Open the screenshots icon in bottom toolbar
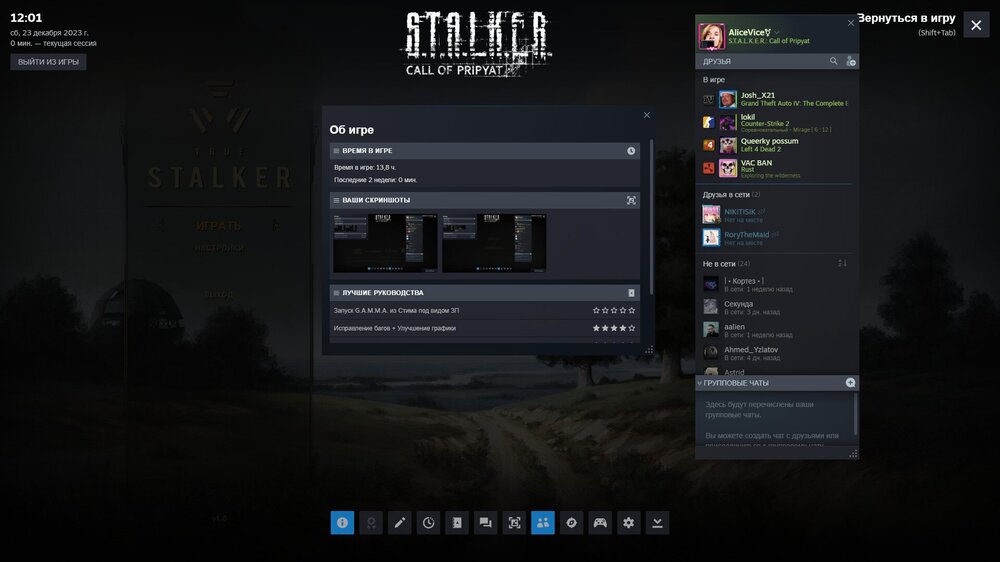 514,522
